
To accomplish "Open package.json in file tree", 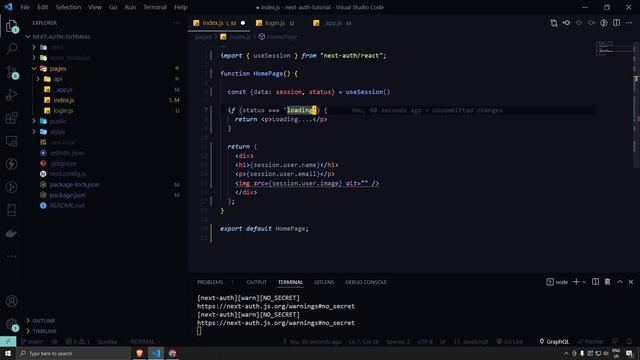I will tap(68, 195).
